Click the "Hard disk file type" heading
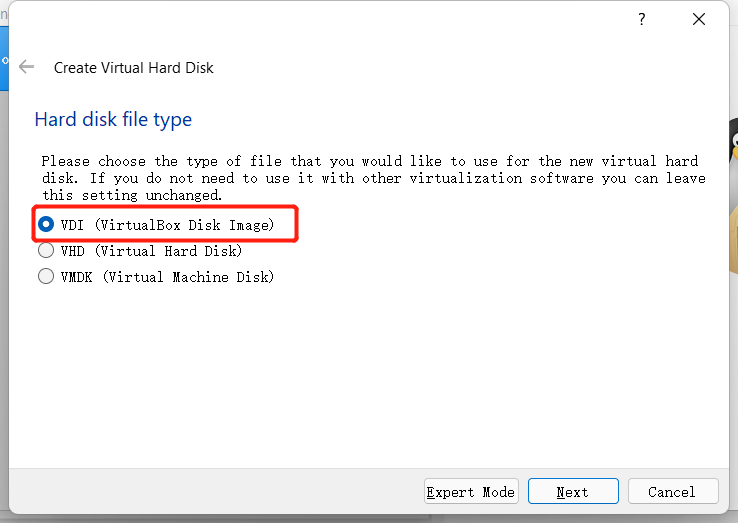 click(113, 120)
